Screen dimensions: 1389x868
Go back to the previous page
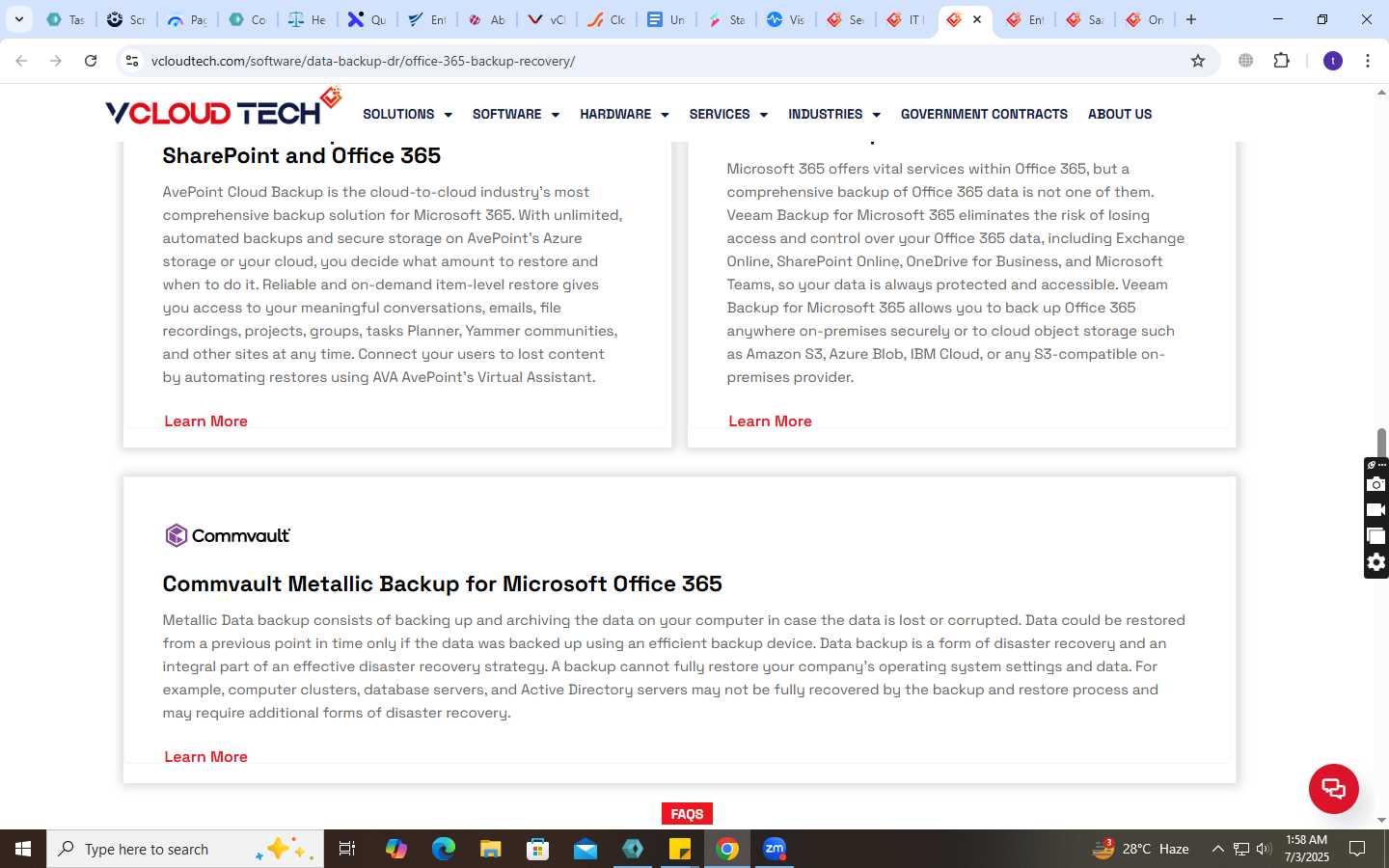21,61
